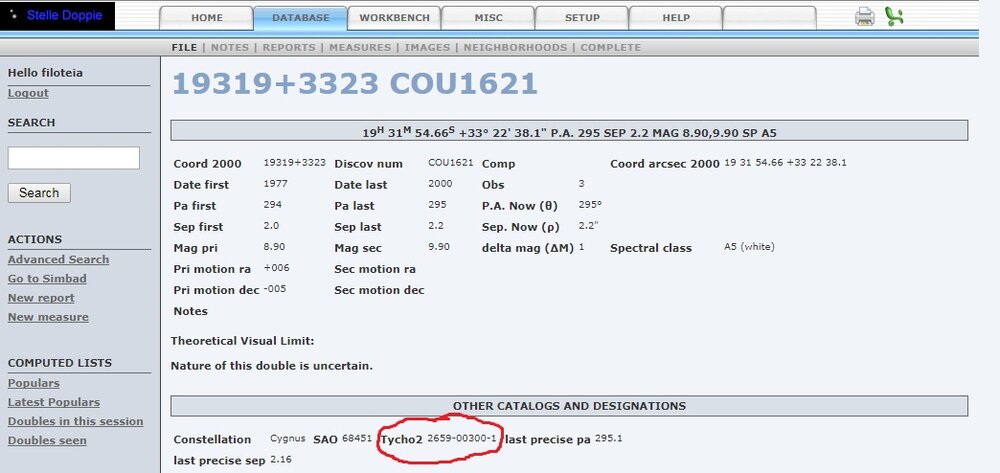Open Advanced Search link
Viewport: 1000px width, 473px height.
point(58,260)
